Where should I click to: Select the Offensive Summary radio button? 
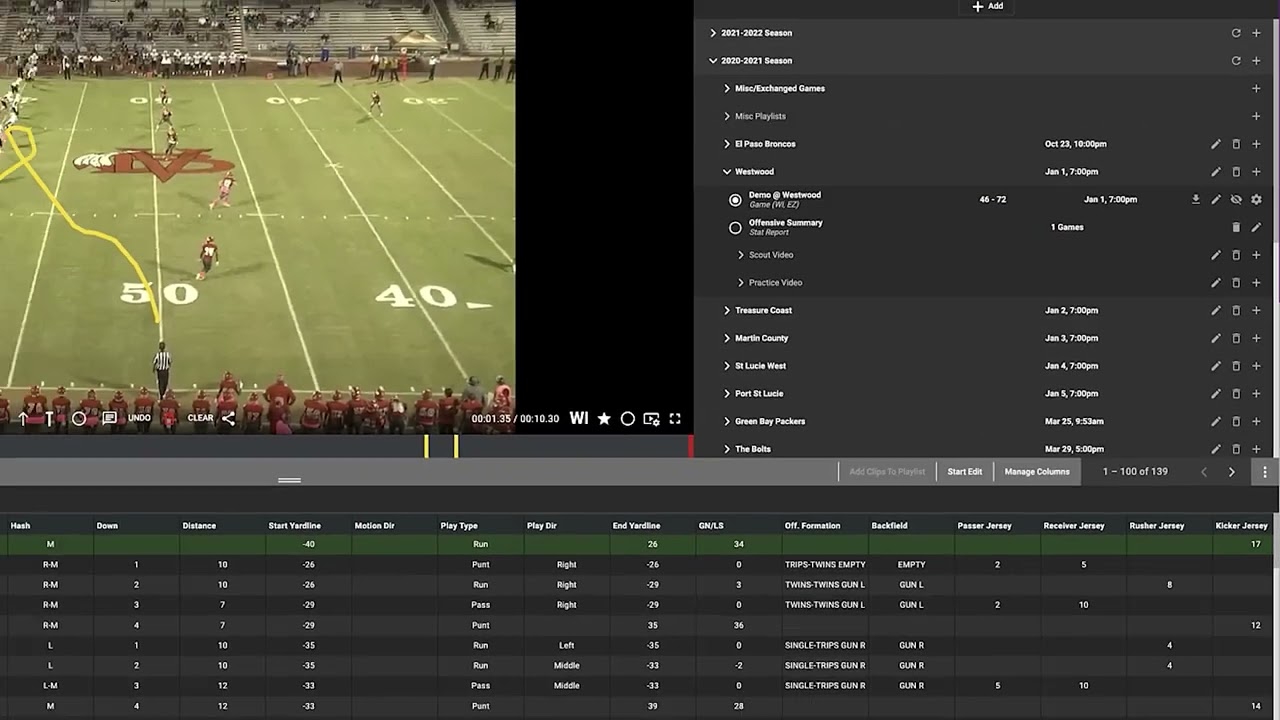[x=735, y=228]
